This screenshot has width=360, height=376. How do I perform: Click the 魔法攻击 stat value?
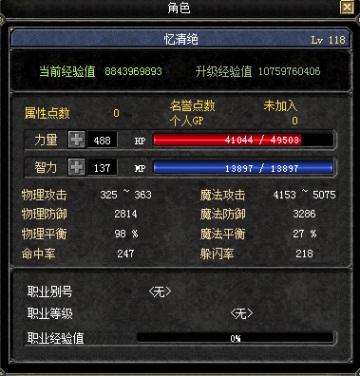point(304,195)
